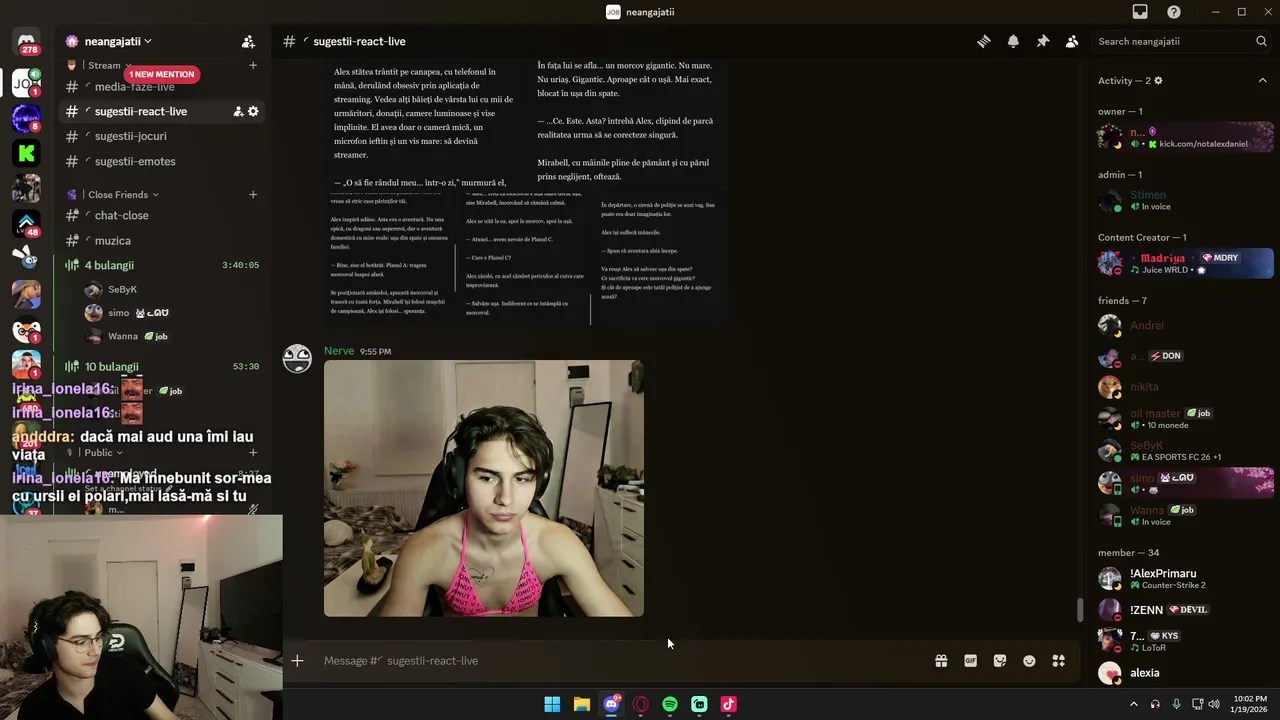
Task: Show pinned messages
Action: pos(1042,41)
